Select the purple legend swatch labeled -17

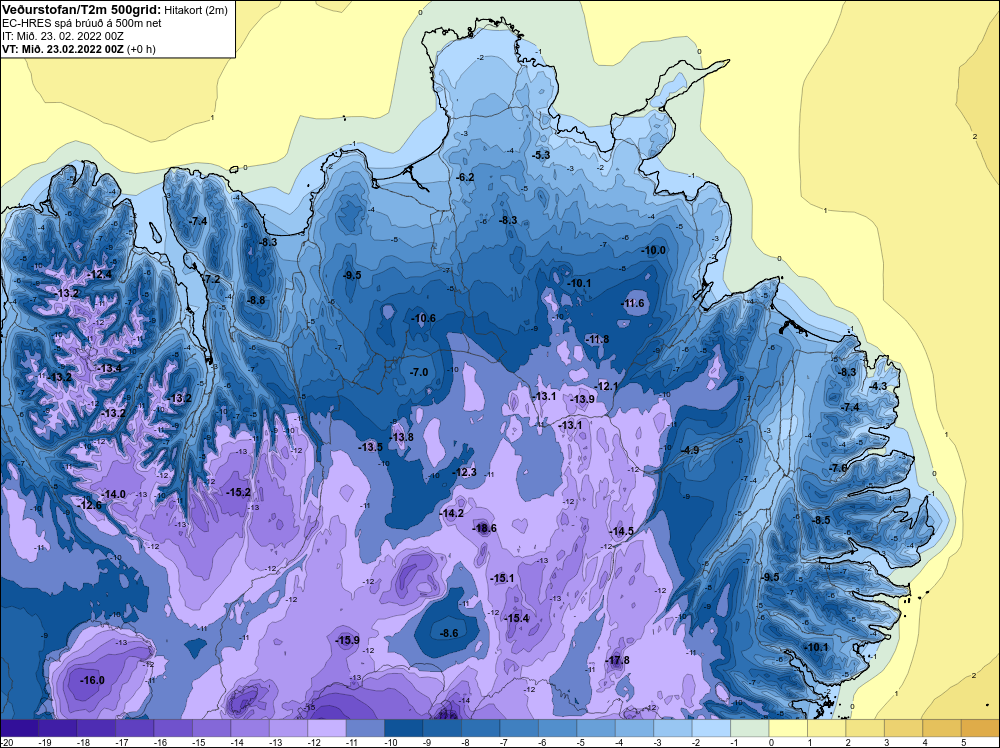click(x=135, y=728)
